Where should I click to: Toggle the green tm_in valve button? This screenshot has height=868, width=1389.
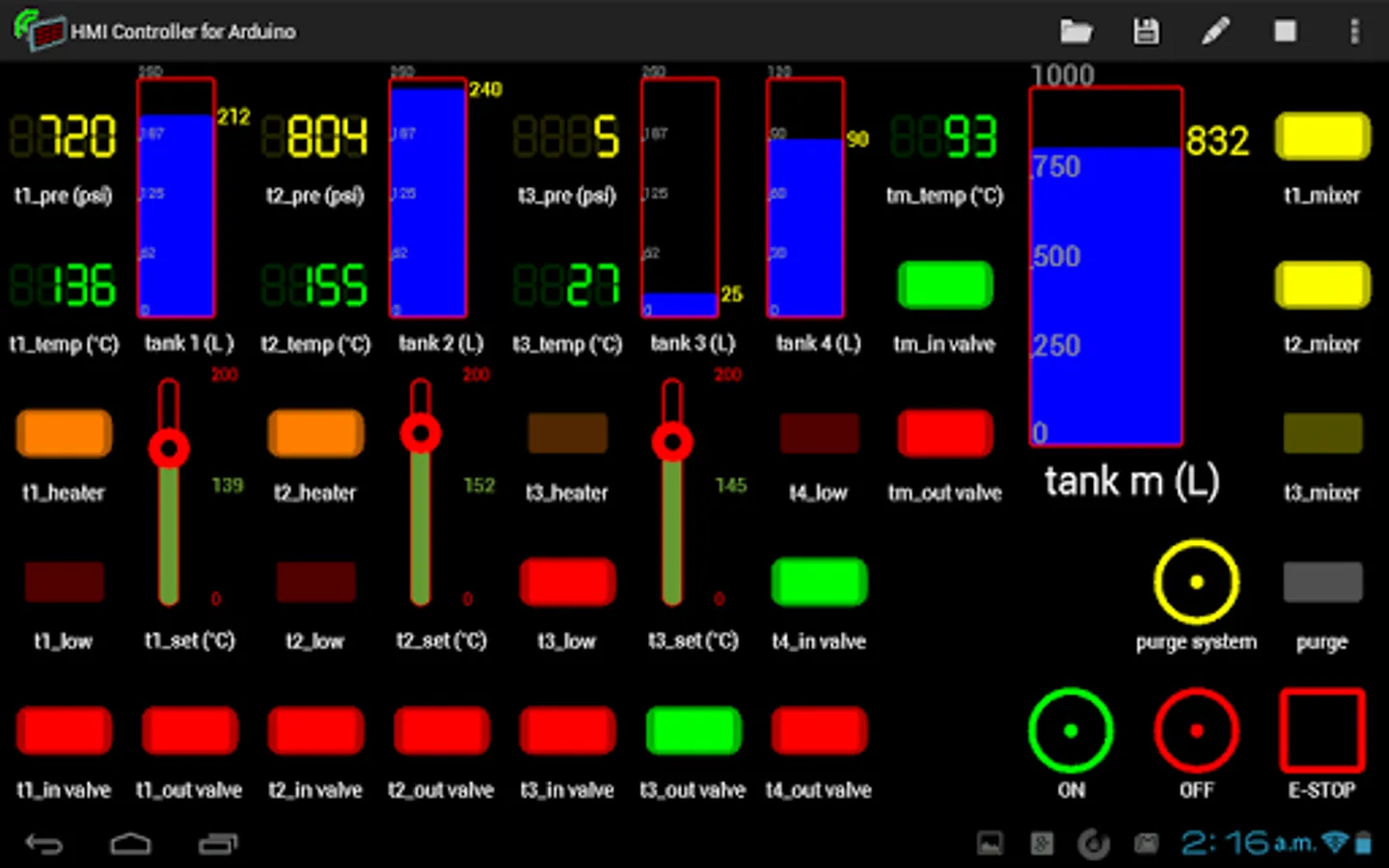(944, 285)
